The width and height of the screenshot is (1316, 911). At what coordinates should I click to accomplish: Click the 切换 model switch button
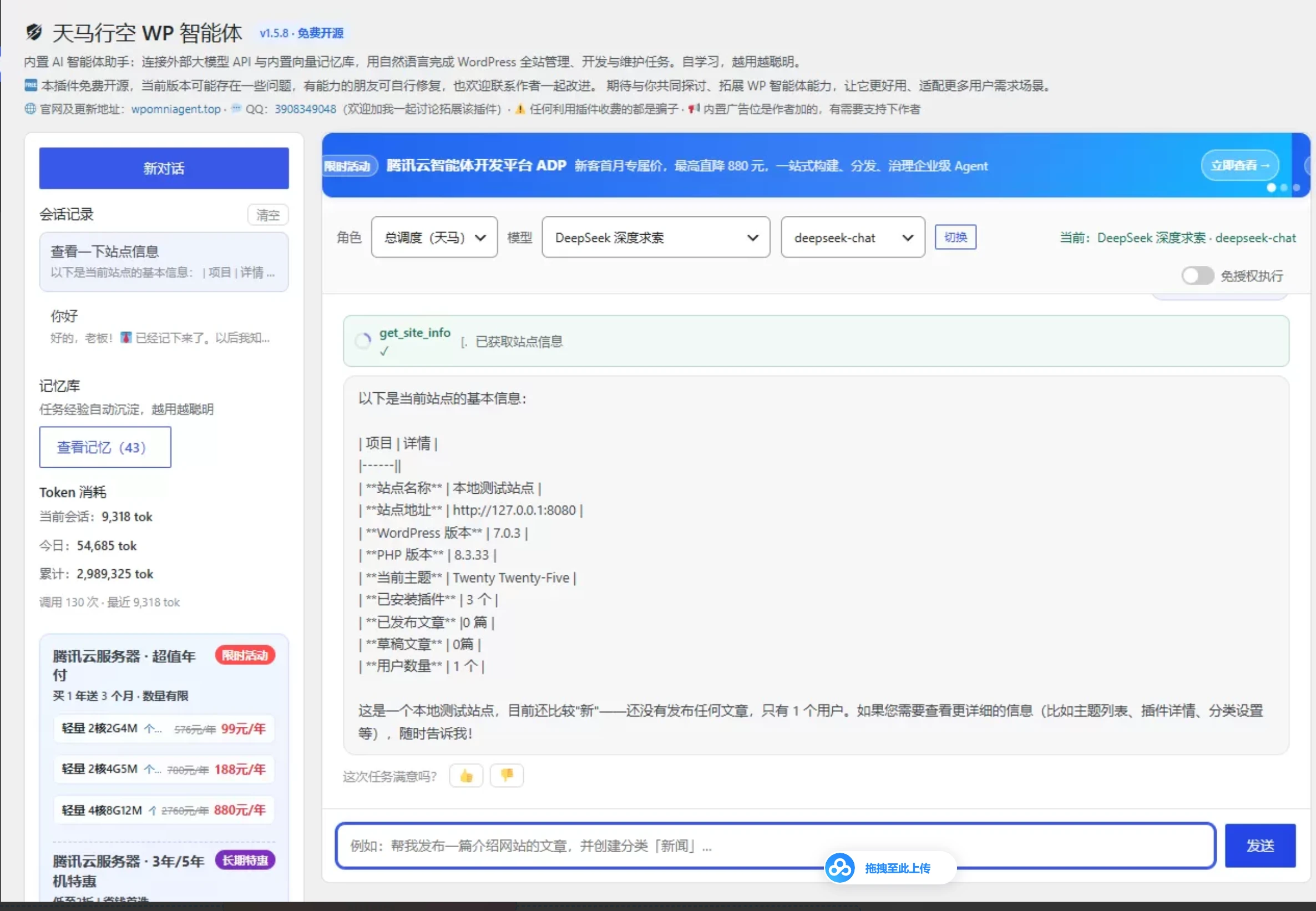[x=955, y=237]
